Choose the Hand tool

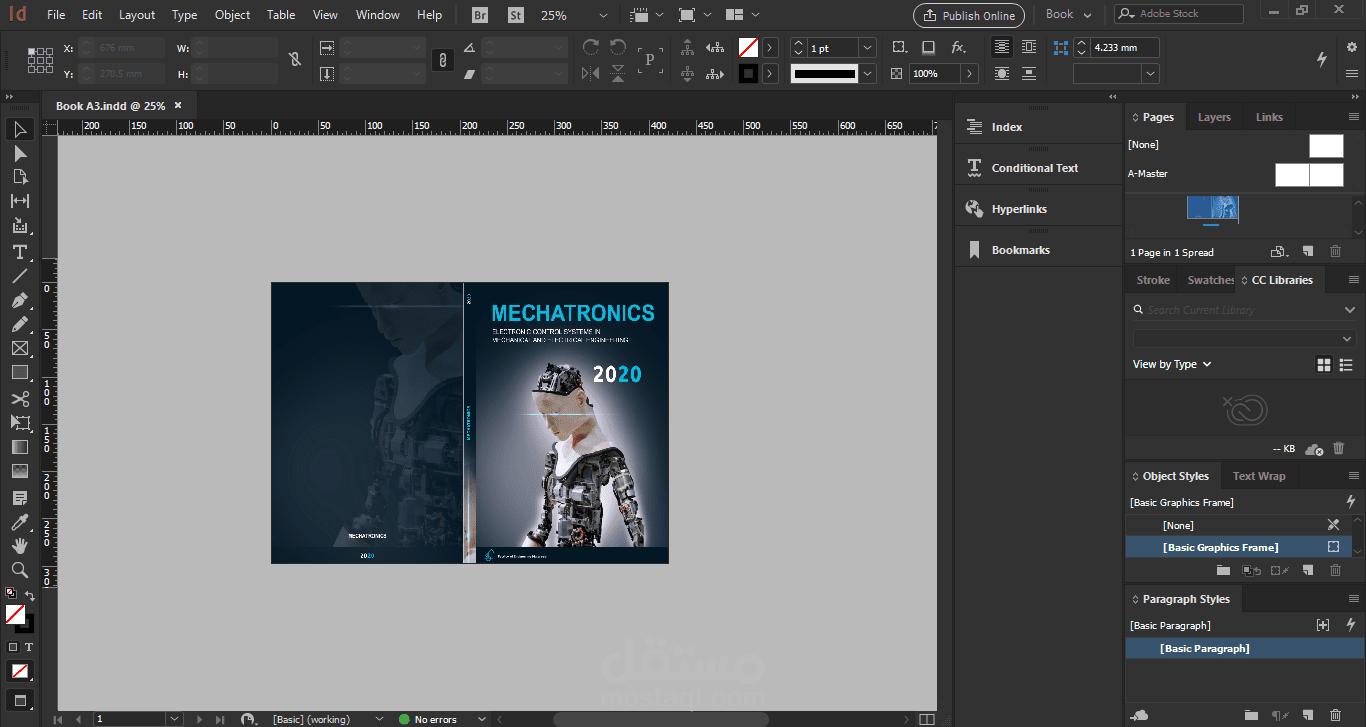pos(19,546)
